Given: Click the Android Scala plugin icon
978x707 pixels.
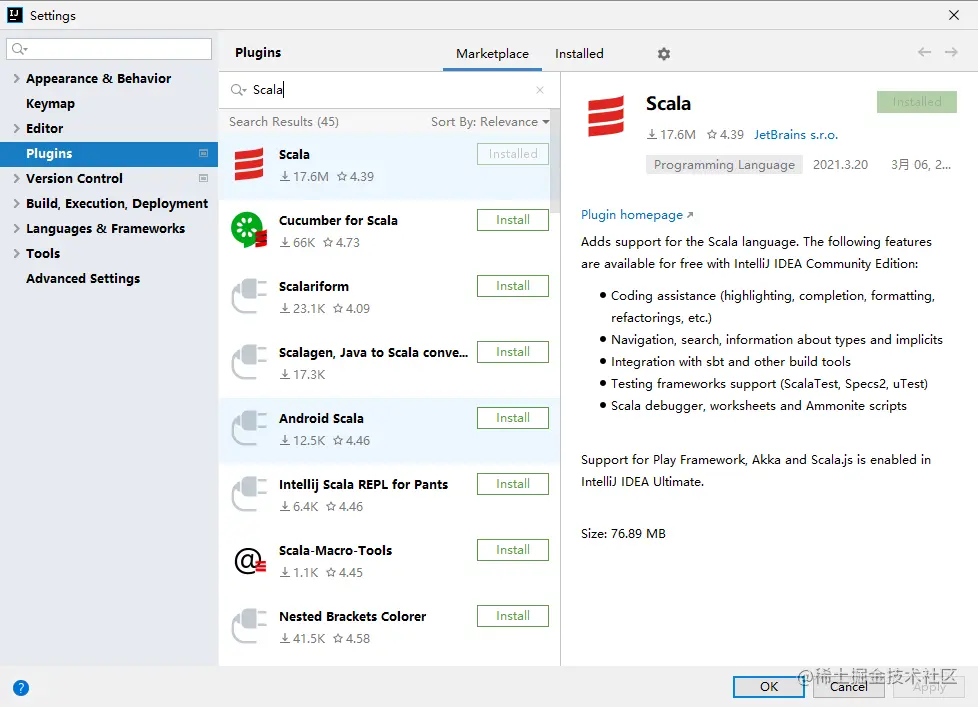Looking at the screenshot, I should [249, 428].
